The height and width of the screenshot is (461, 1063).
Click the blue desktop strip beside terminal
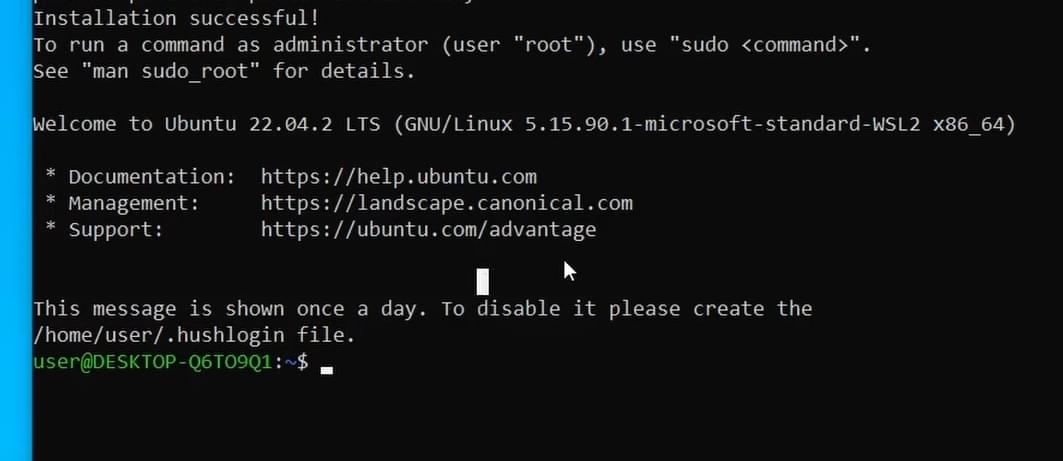click(x=16, y=230)
